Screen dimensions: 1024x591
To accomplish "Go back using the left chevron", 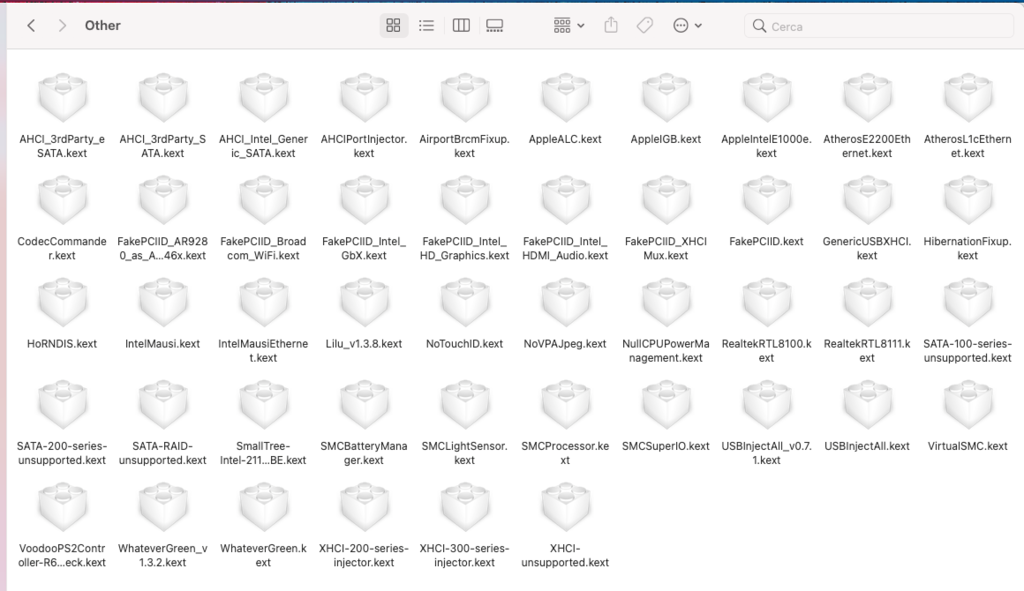I will coord(31,25).
